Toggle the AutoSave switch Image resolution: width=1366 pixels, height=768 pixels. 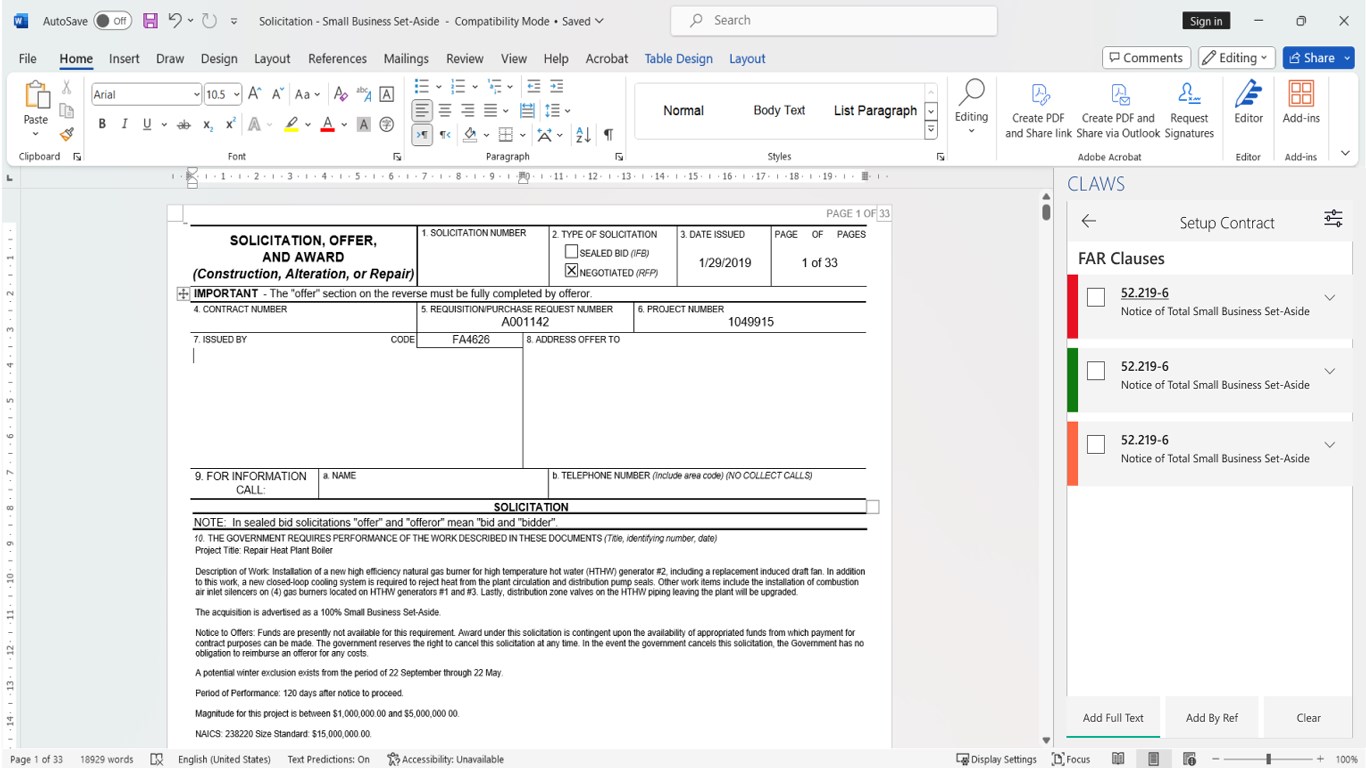[113, 21]
